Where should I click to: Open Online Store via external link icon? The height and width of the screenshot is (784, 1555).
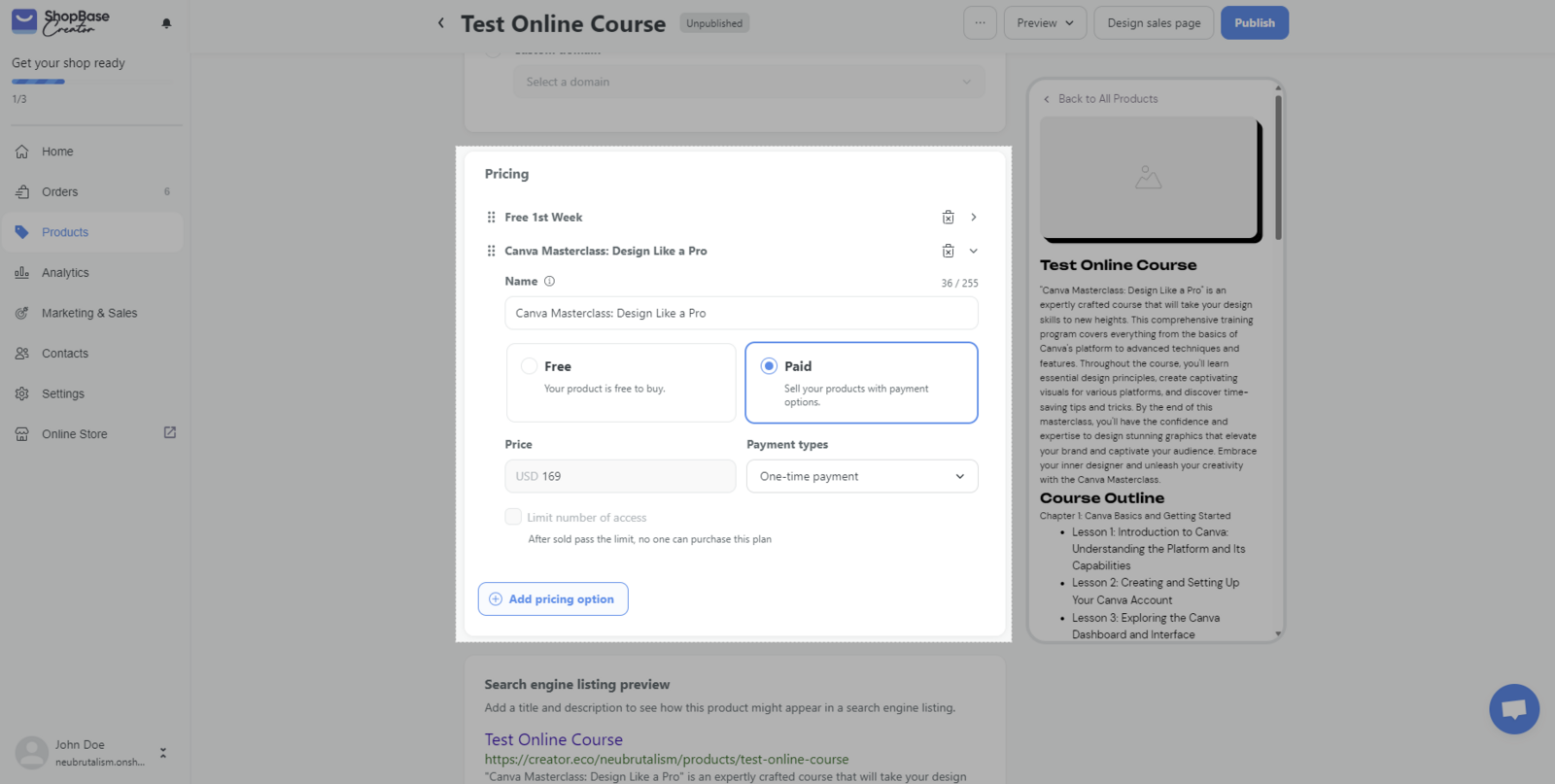tap(170, 432)
